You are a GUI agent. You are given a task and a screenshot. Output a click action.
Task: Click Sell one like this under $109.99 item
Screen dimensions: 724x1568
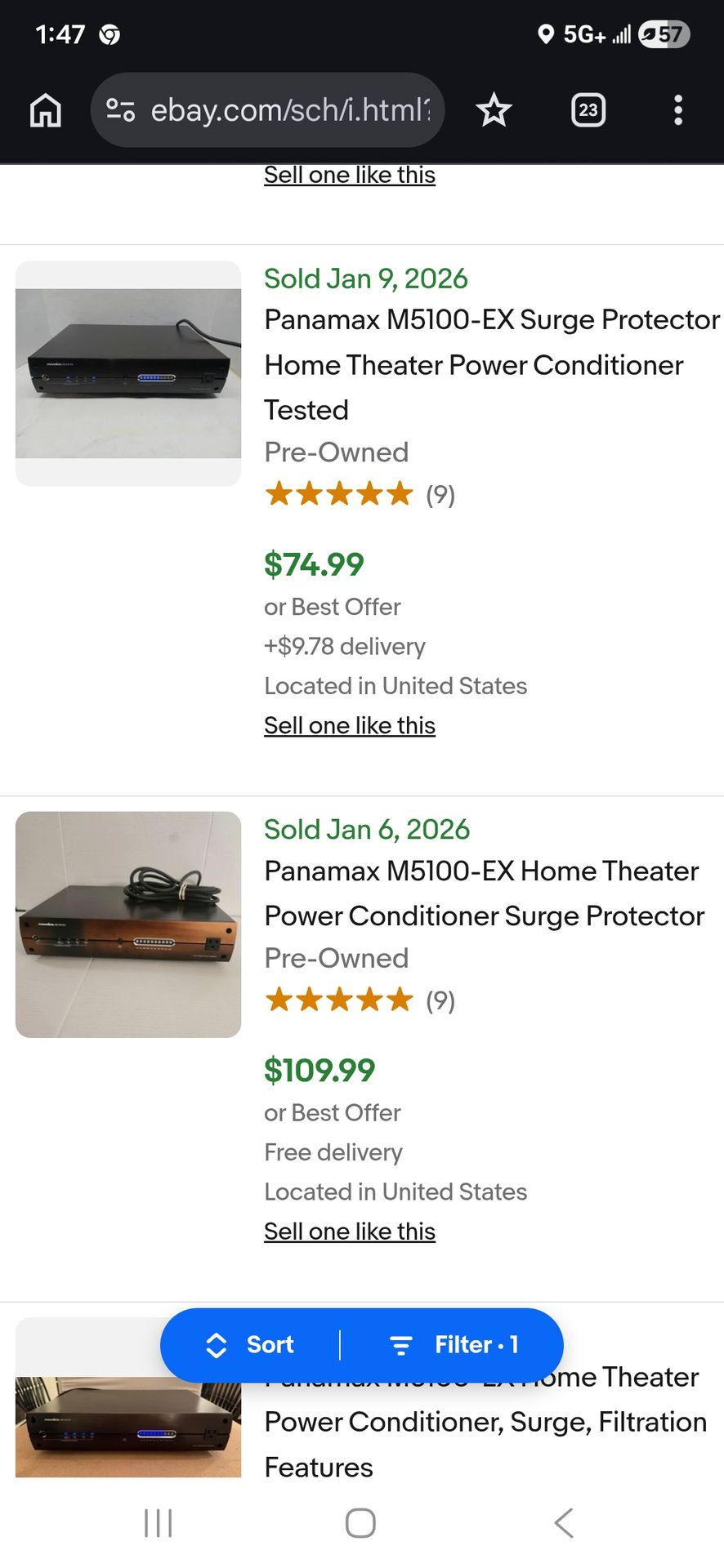350,1231
